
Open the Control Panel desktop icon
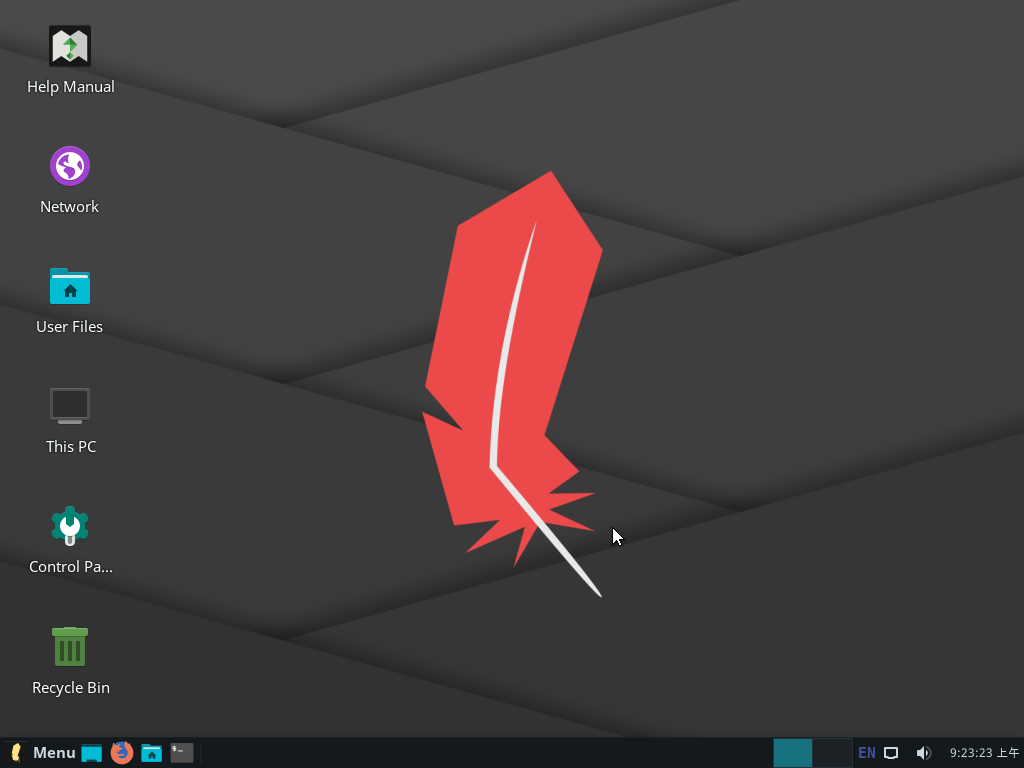(x=70, y=526)
